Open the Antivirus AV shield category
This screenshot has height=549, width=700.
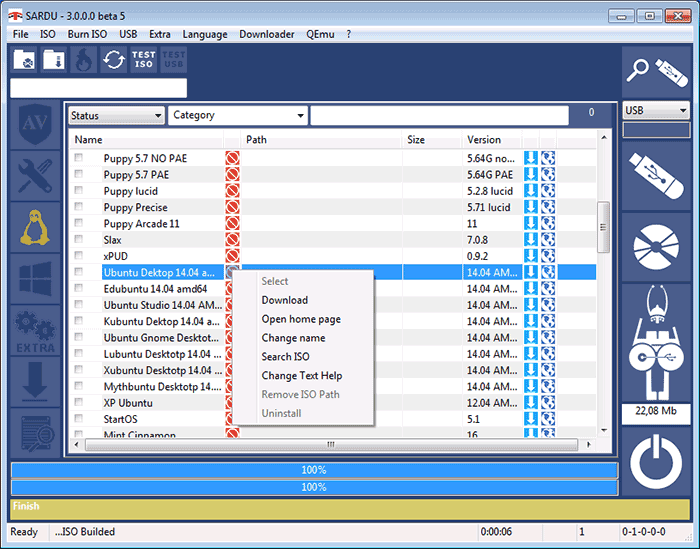pyautogui.click(x=35, y=125)
